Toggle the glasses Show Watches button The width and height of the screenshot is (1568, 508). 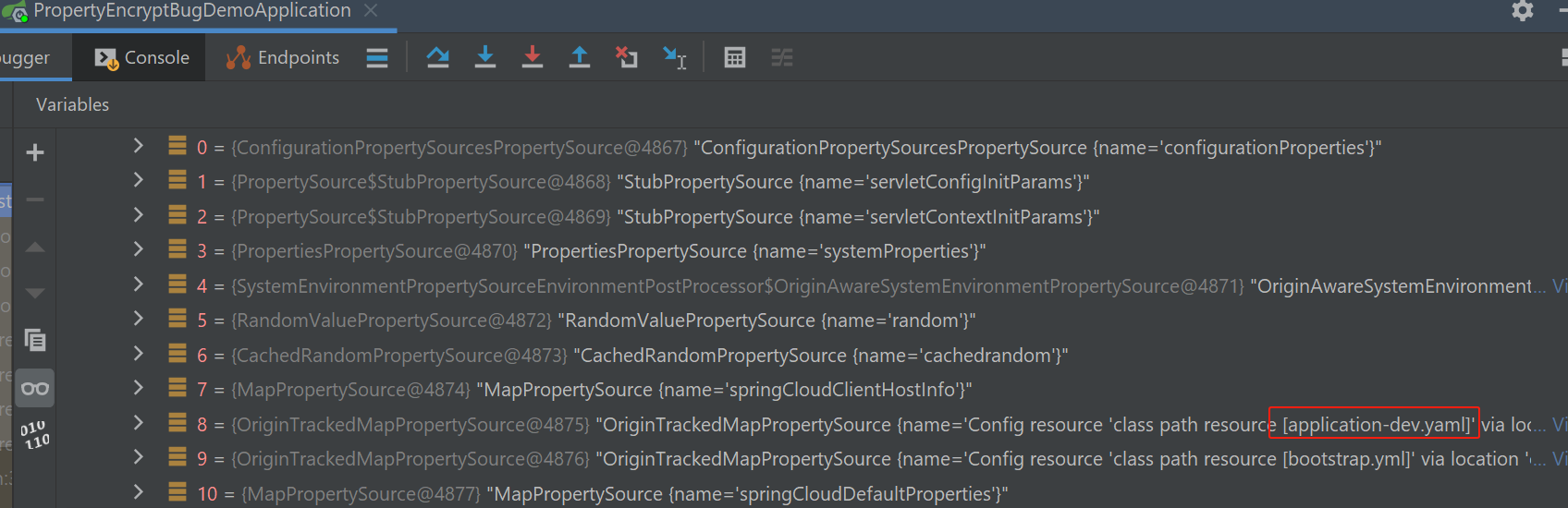click(35, 388)
